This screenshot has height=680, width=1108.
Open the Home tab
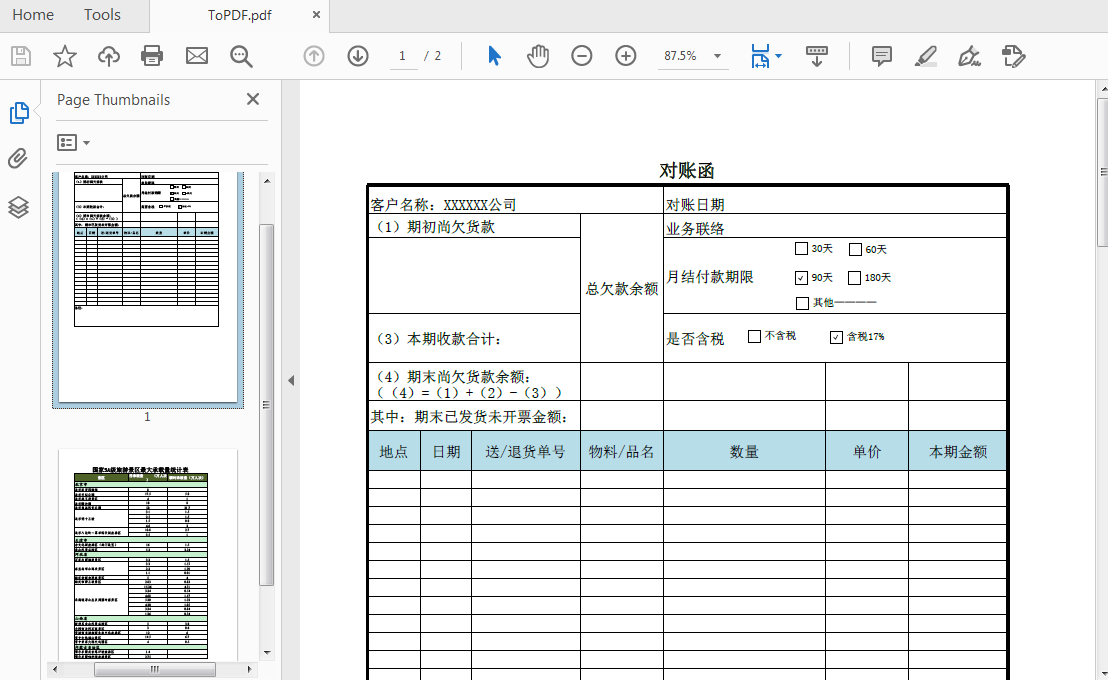click(x=33, y=15)
